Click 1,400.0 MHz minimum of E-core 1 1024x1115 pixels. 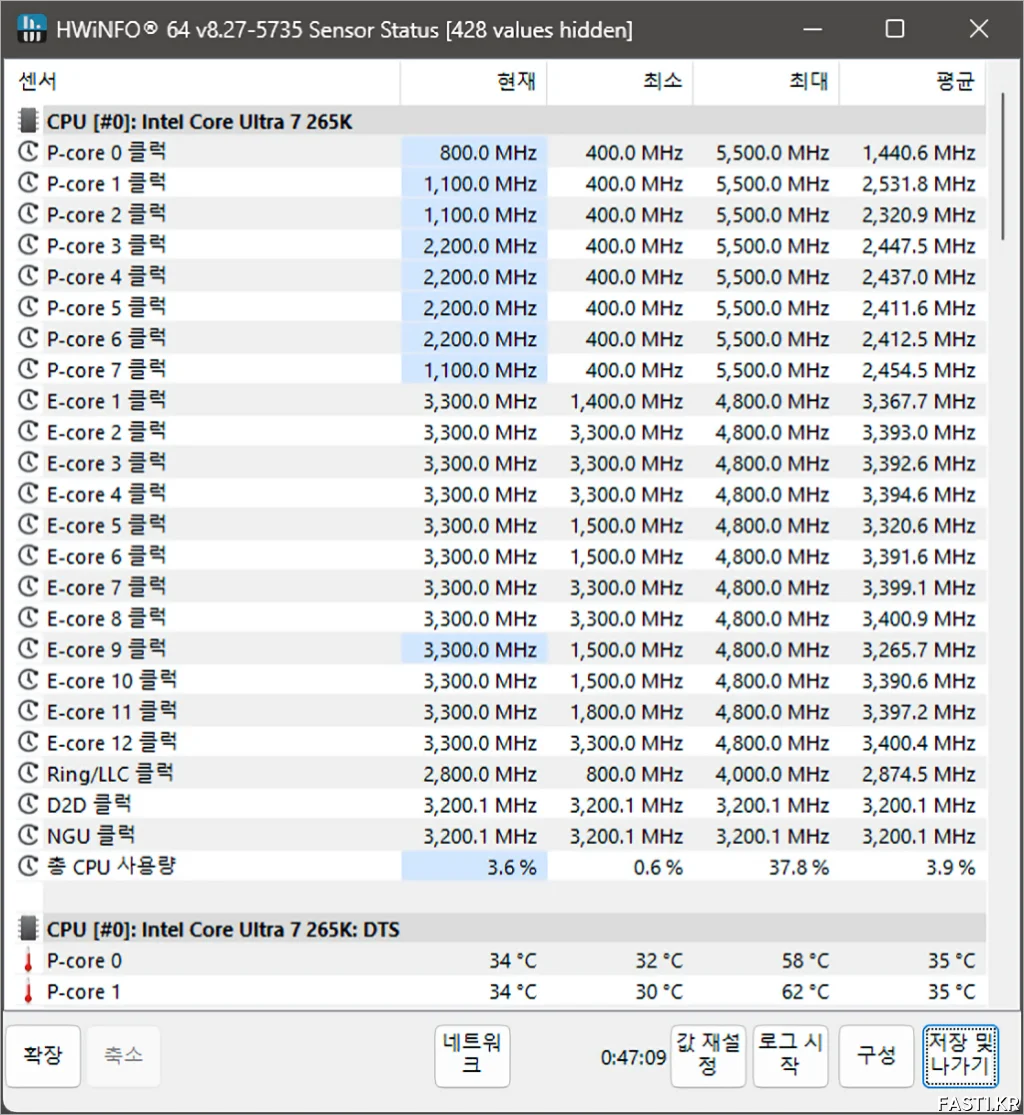[x=626, y=401]
